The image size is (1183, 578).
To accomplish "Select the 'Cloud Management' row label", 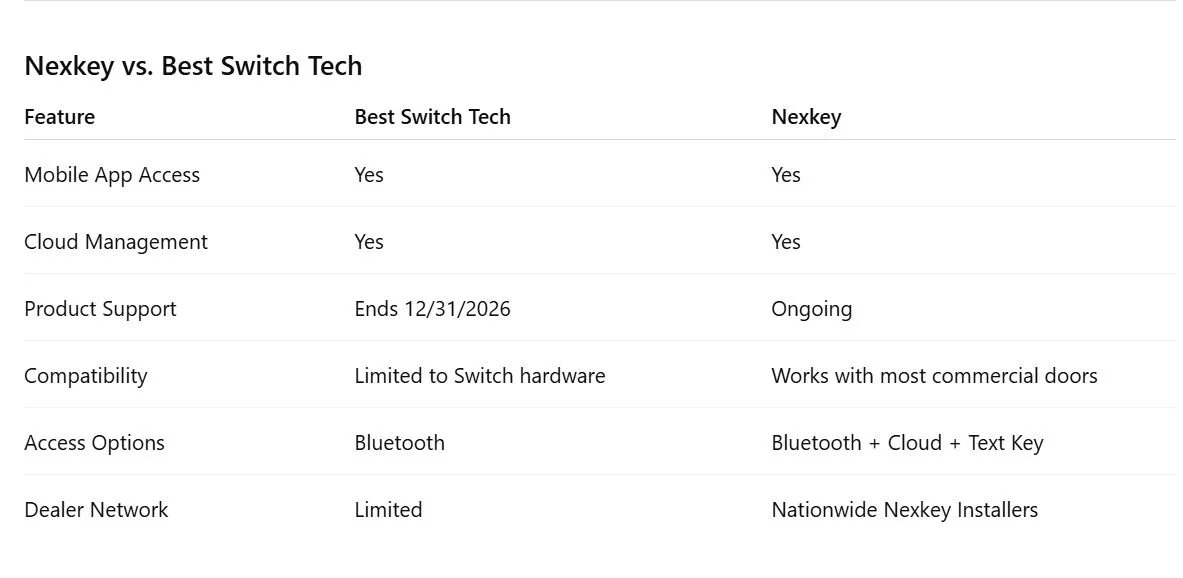I will tap(115, 242).
